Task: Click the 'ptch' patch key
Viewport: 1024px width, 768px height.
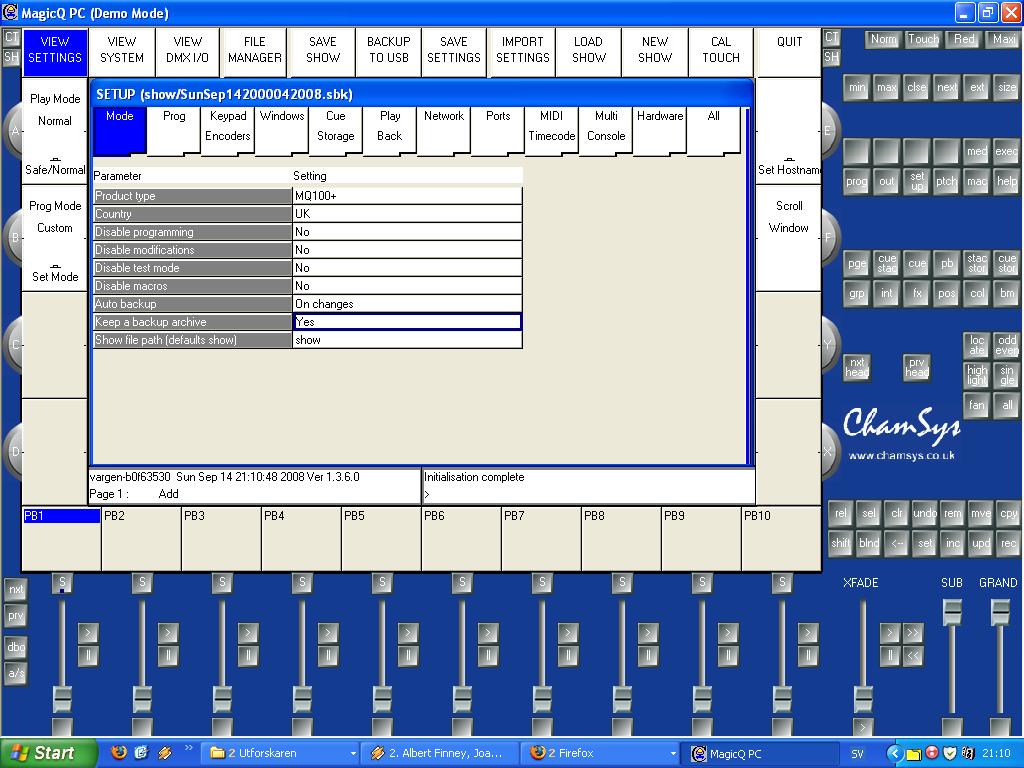Action: pyautogui.click(x=946, y=182)
